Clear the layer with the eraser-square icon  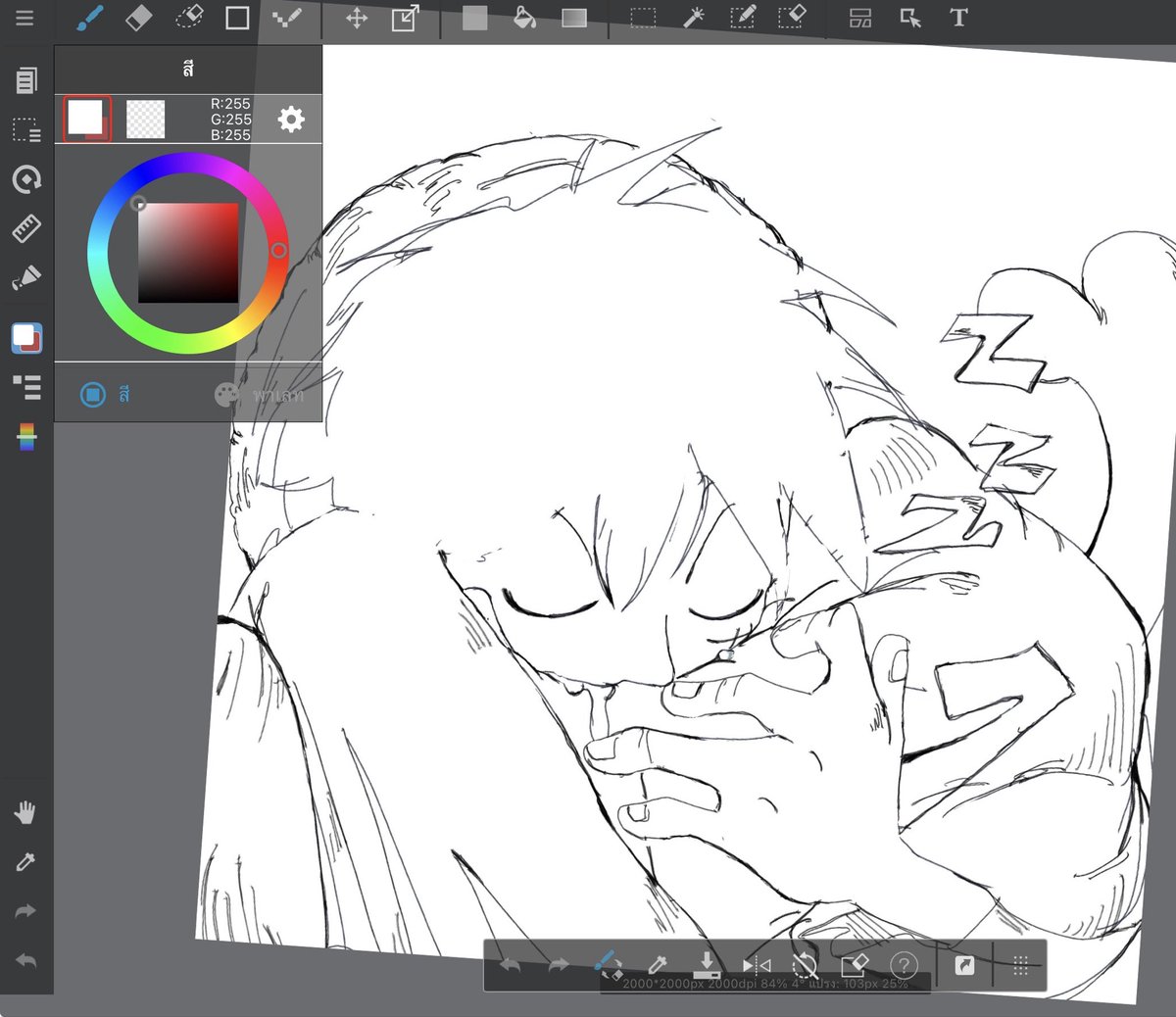(x=855, y=965)
